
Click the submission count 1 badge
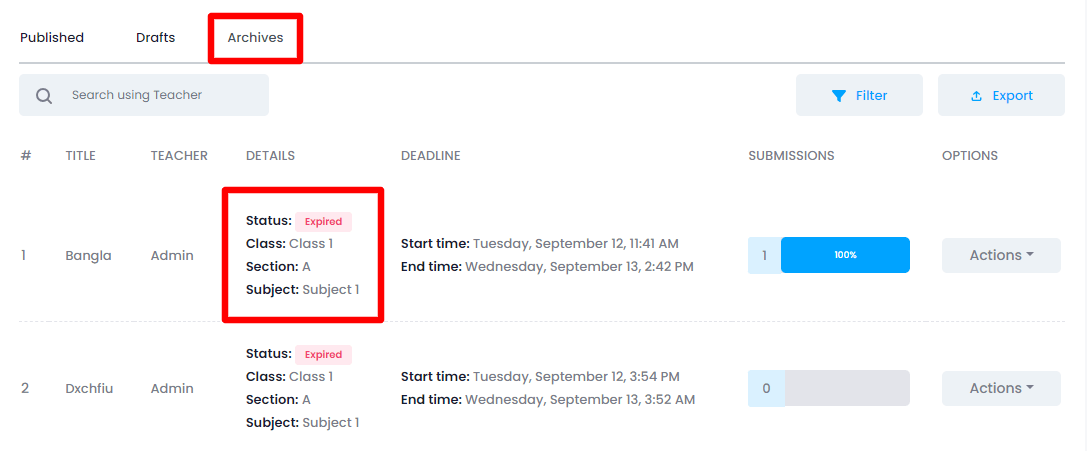pyautogui.click(x=765, y=255)
